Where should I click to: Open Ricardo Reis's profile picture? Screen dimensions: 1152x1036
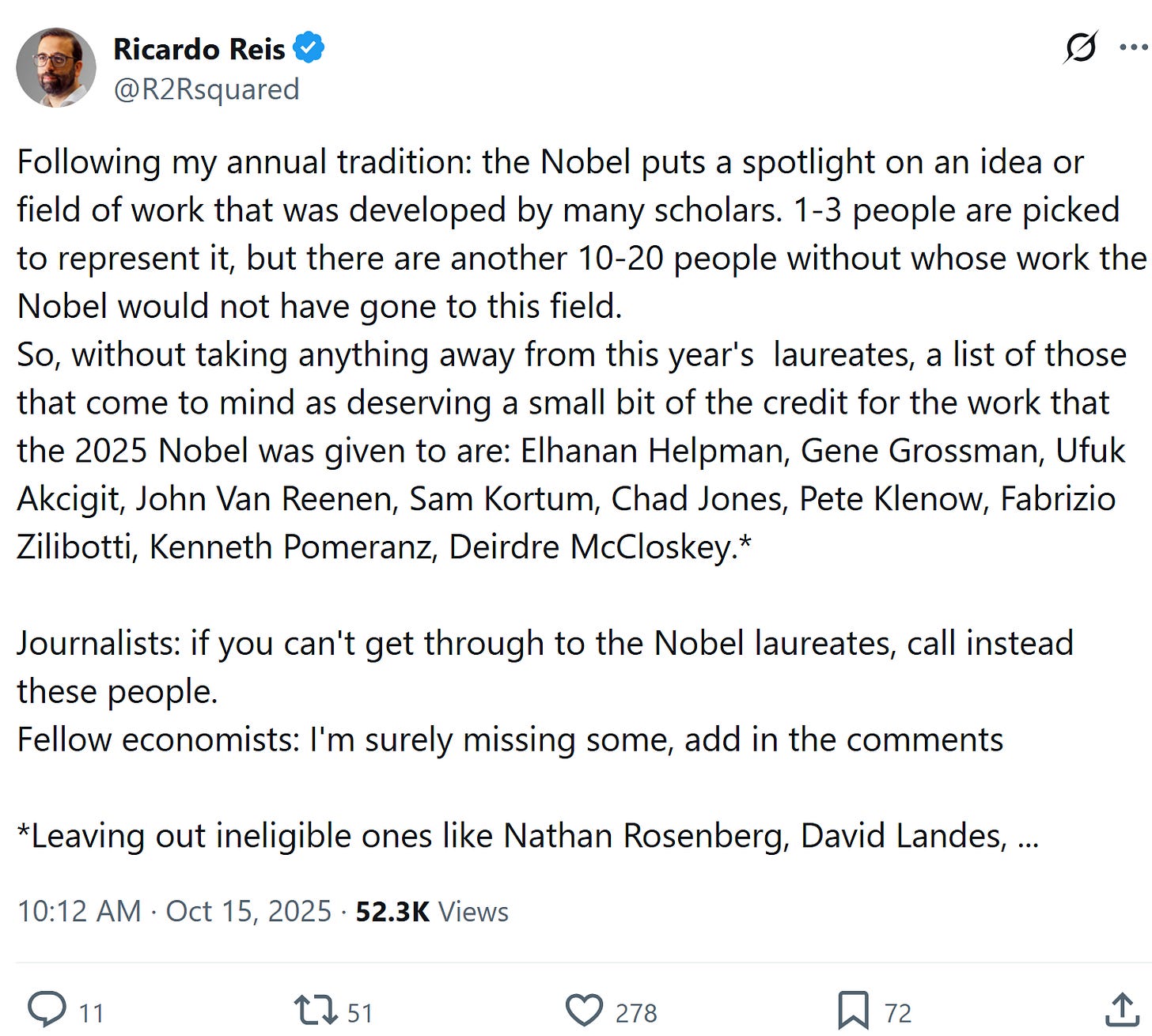pos(55,67)
